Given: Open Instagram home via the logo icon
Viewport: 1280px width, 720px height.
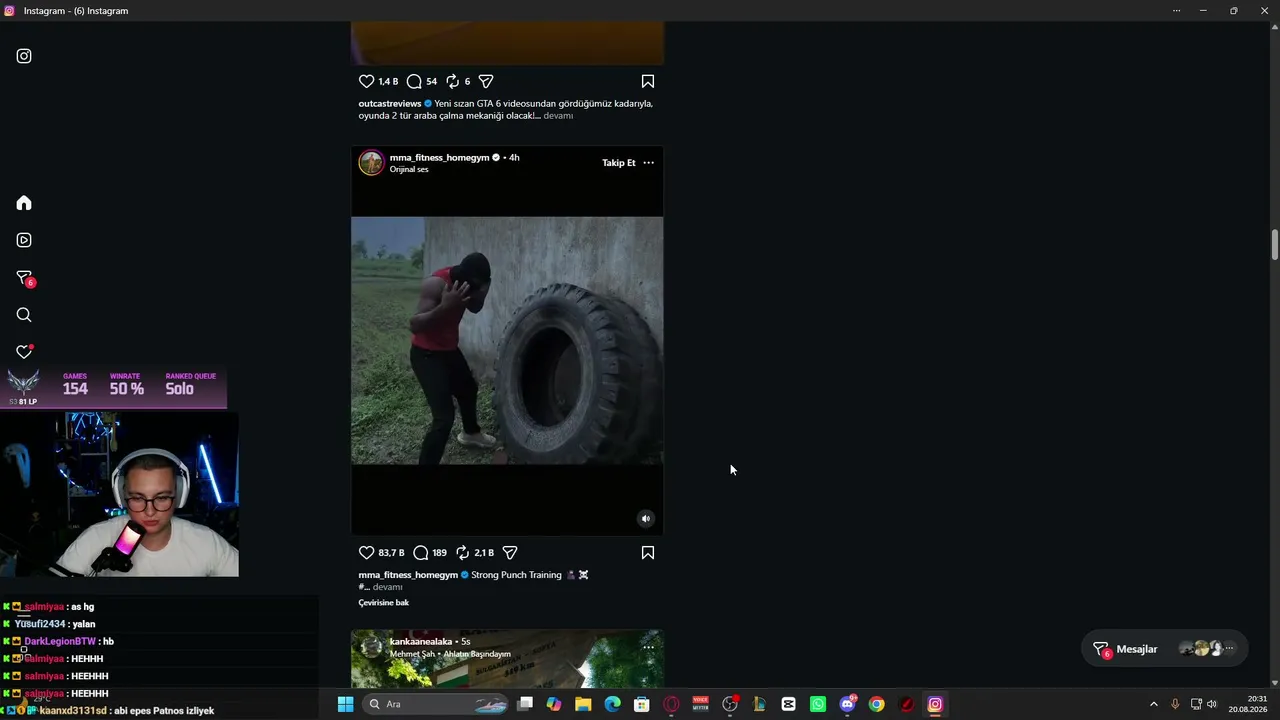Looking at the screenshot, I should point(24,56).
